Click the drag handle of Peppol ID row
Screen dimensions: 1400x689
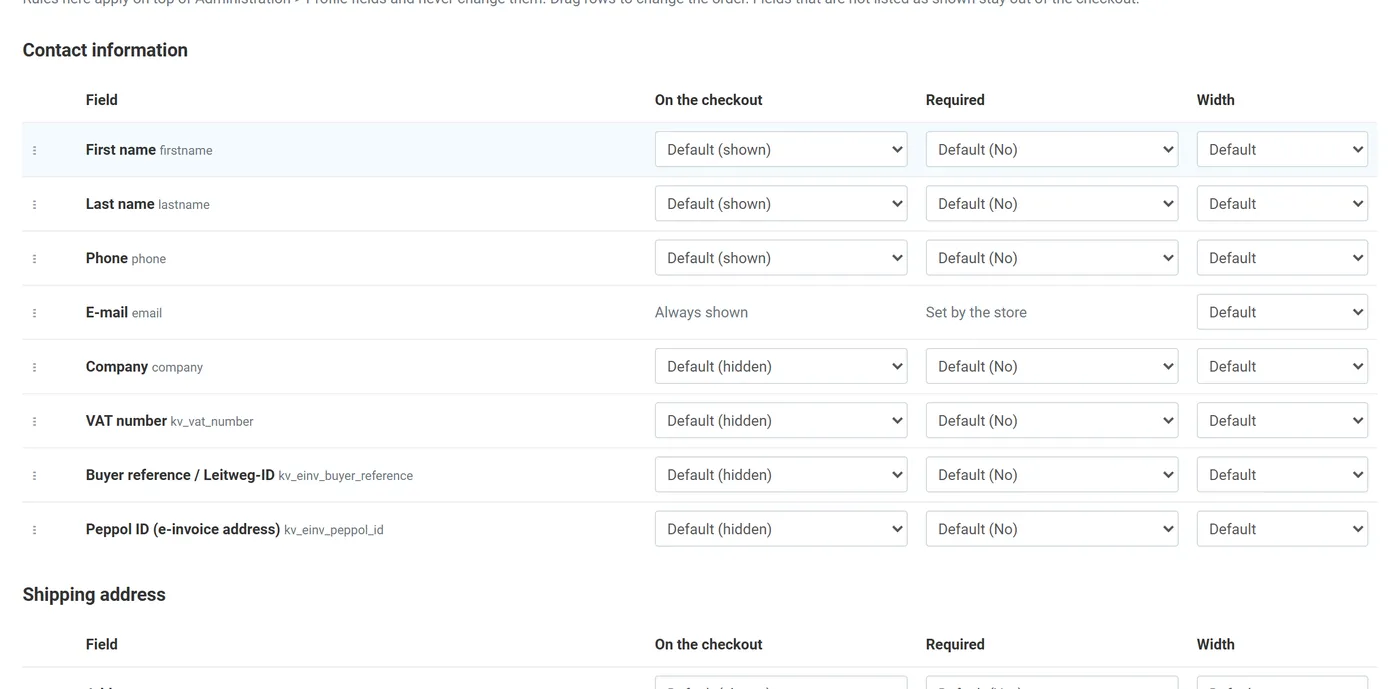coord(34,529)
